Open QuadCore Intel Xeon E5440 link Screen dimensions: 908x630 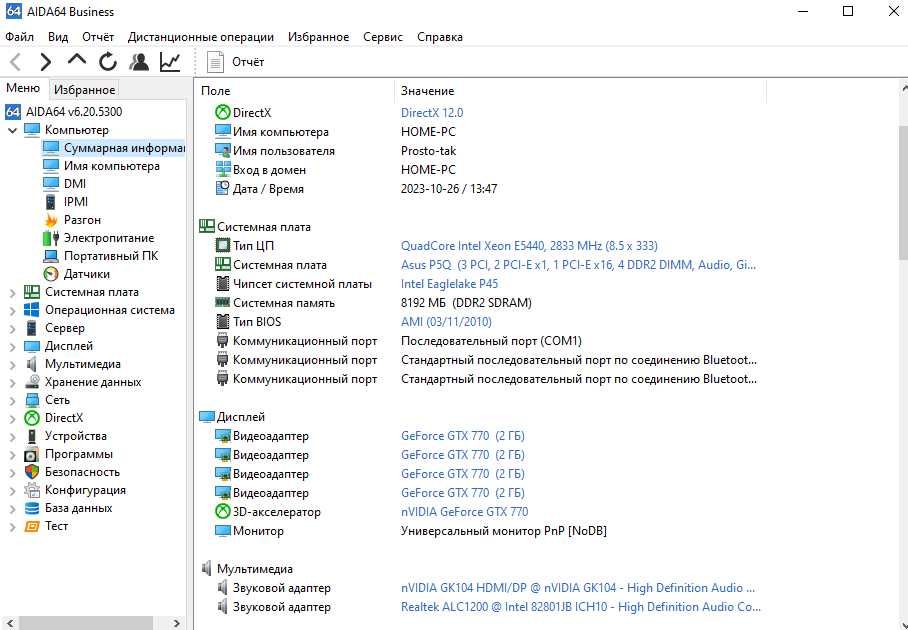(x=529, y=246)
